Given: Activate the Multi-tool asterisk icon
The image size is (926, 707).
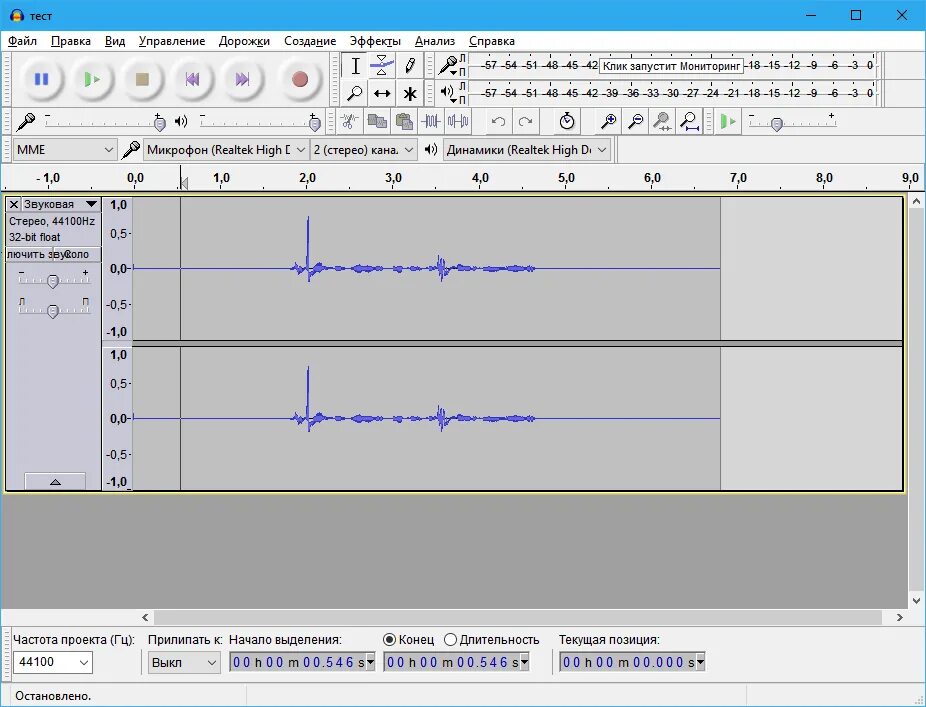Looking at the screenshot, I should pos(410,93).
